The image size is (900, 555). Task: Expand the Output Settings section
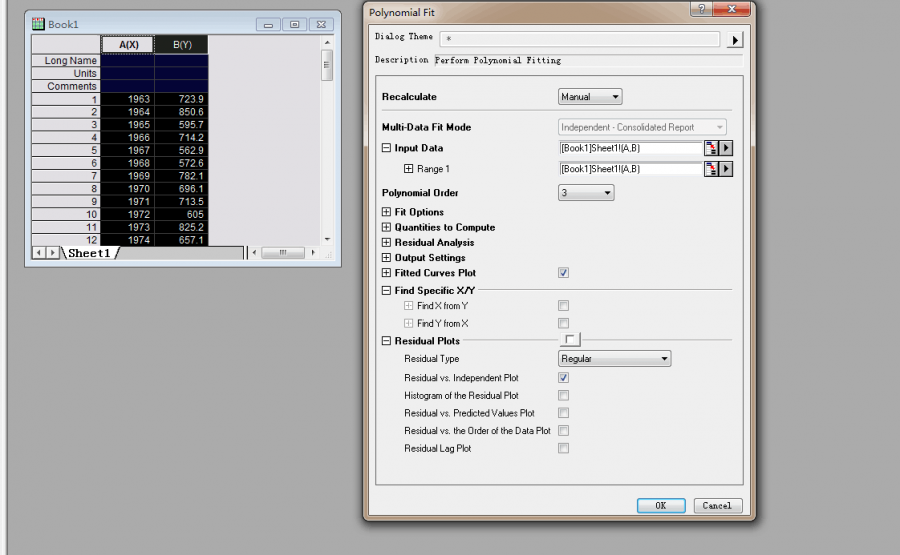[386, 258]
